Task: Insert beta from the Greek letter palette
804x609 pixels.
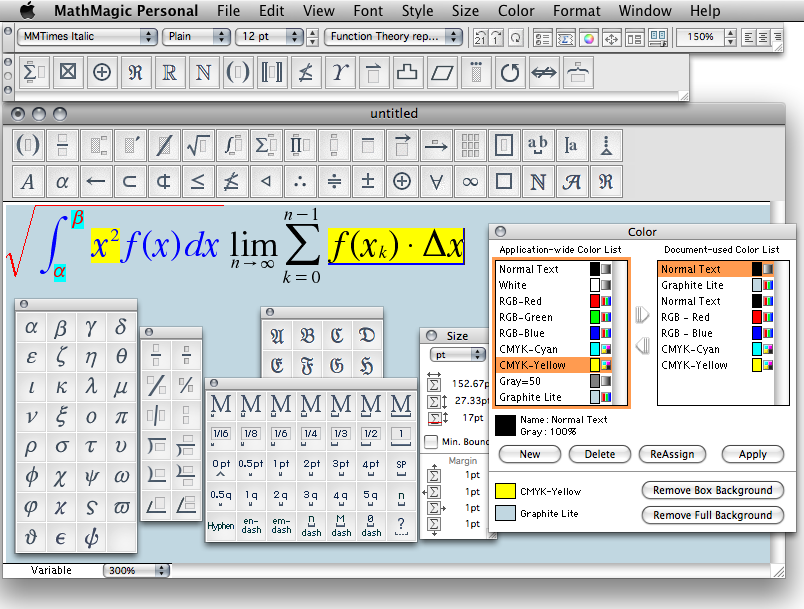Action: coord(61,328)
